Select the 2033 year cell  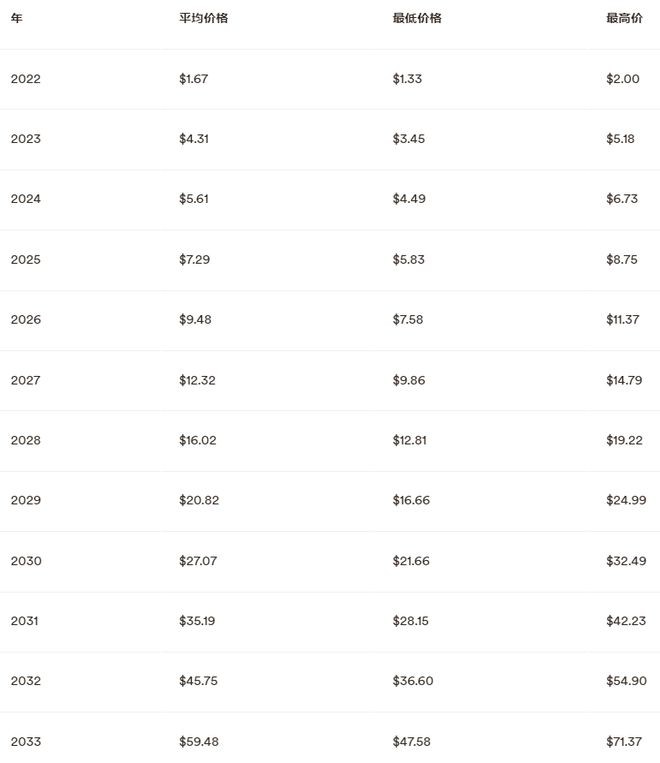26,742
